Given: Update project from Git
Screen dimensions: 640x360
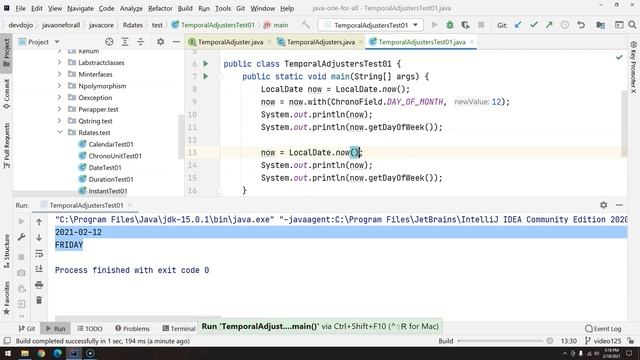Looking at the screenshot, I should point(518,25).
